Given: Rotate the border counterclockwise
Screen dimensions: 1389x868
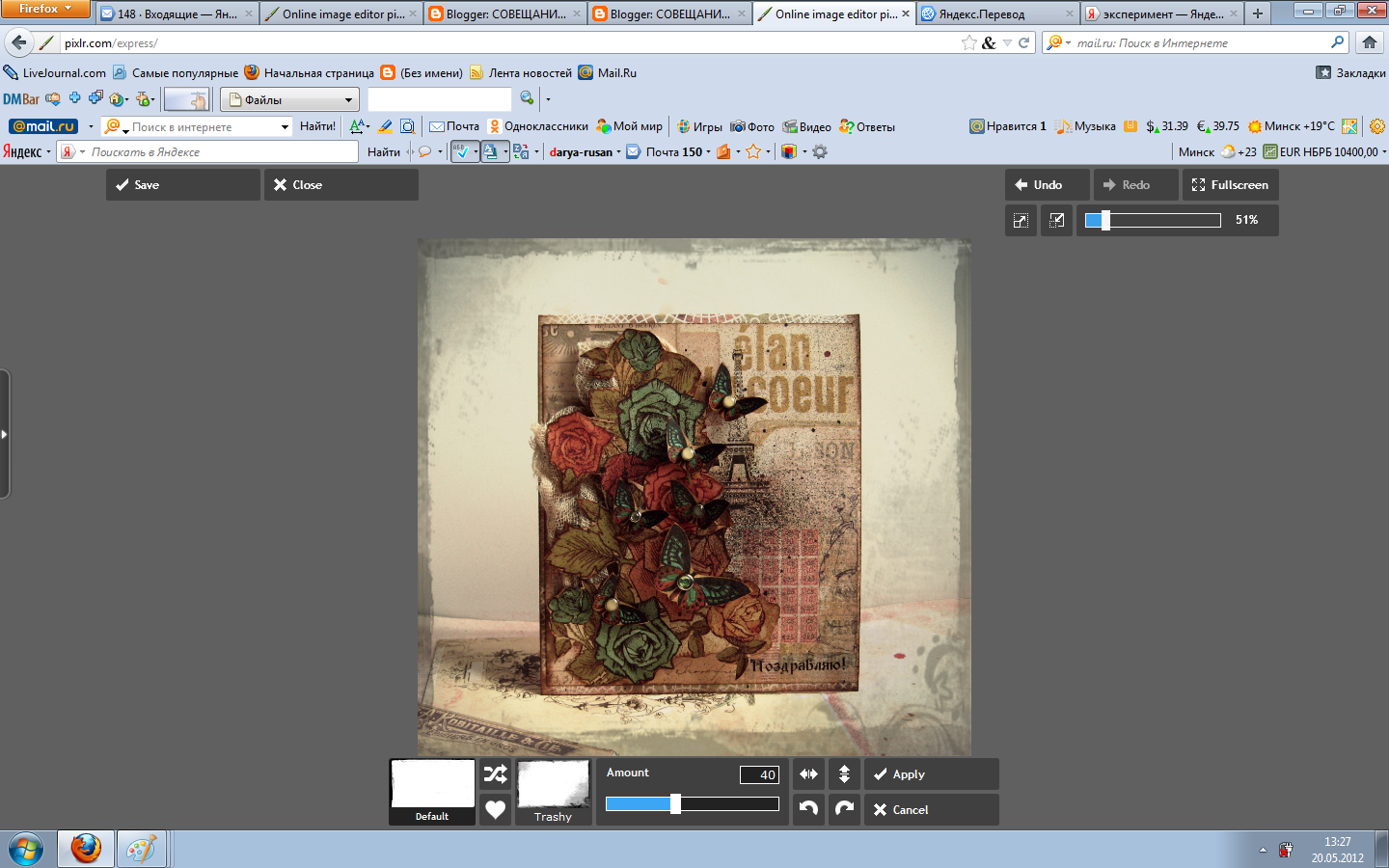Looking at the screenshot, I should (x=808, y=809).
